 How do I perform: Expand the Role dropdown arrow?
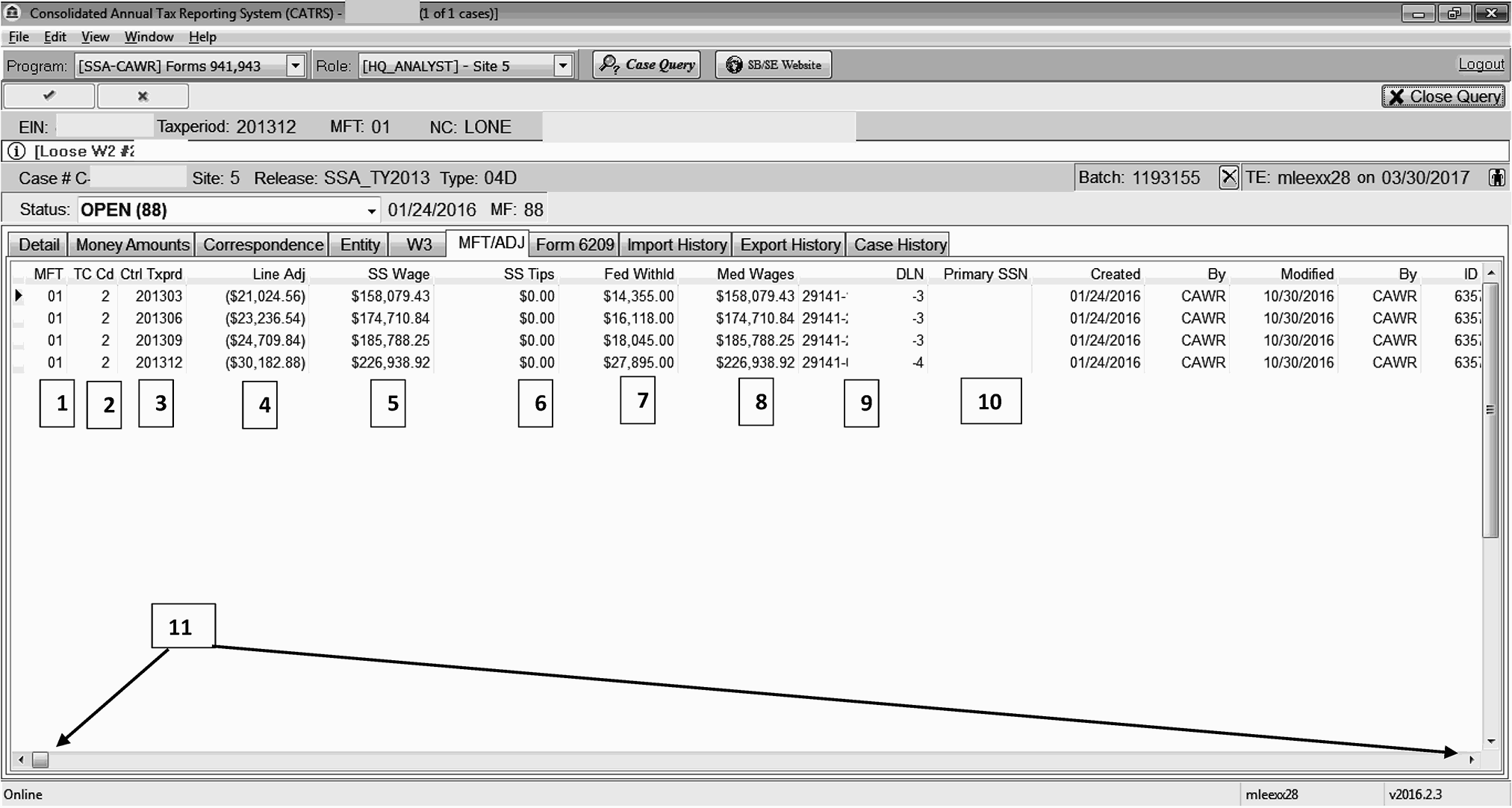563,66
